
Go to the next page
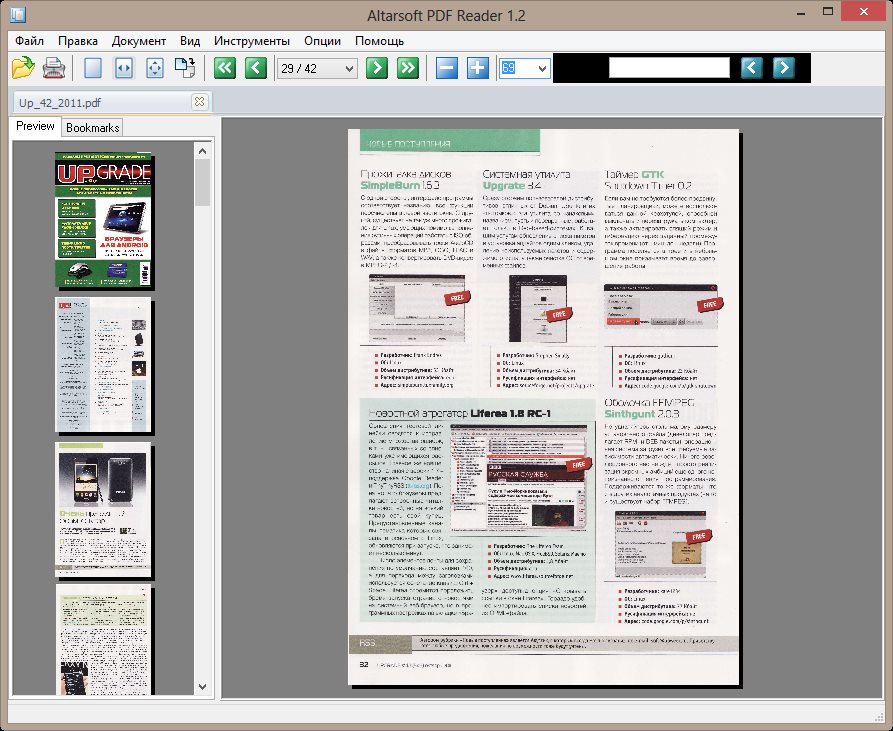(376, 68)
